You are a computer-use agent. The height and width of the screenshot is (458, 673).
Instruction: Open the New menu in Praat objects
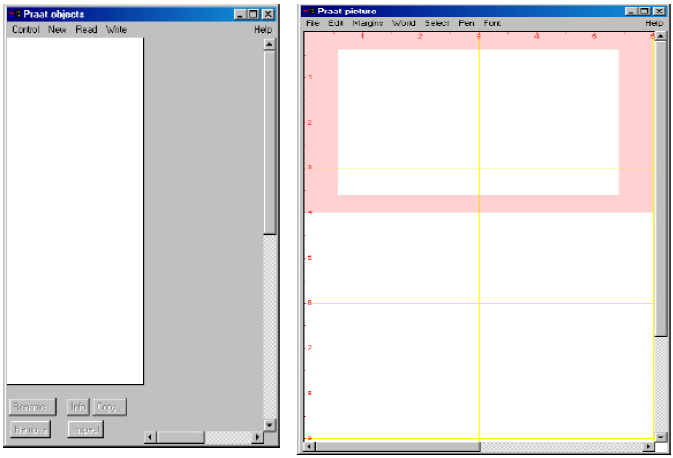click(x=57, y=30)
